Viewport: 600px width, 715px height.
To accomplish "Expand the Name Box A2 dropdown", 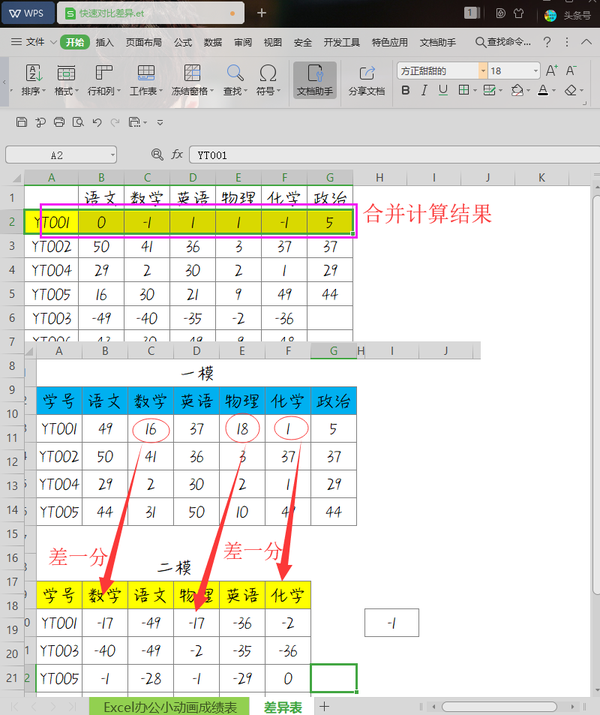I will click(112, 155).
